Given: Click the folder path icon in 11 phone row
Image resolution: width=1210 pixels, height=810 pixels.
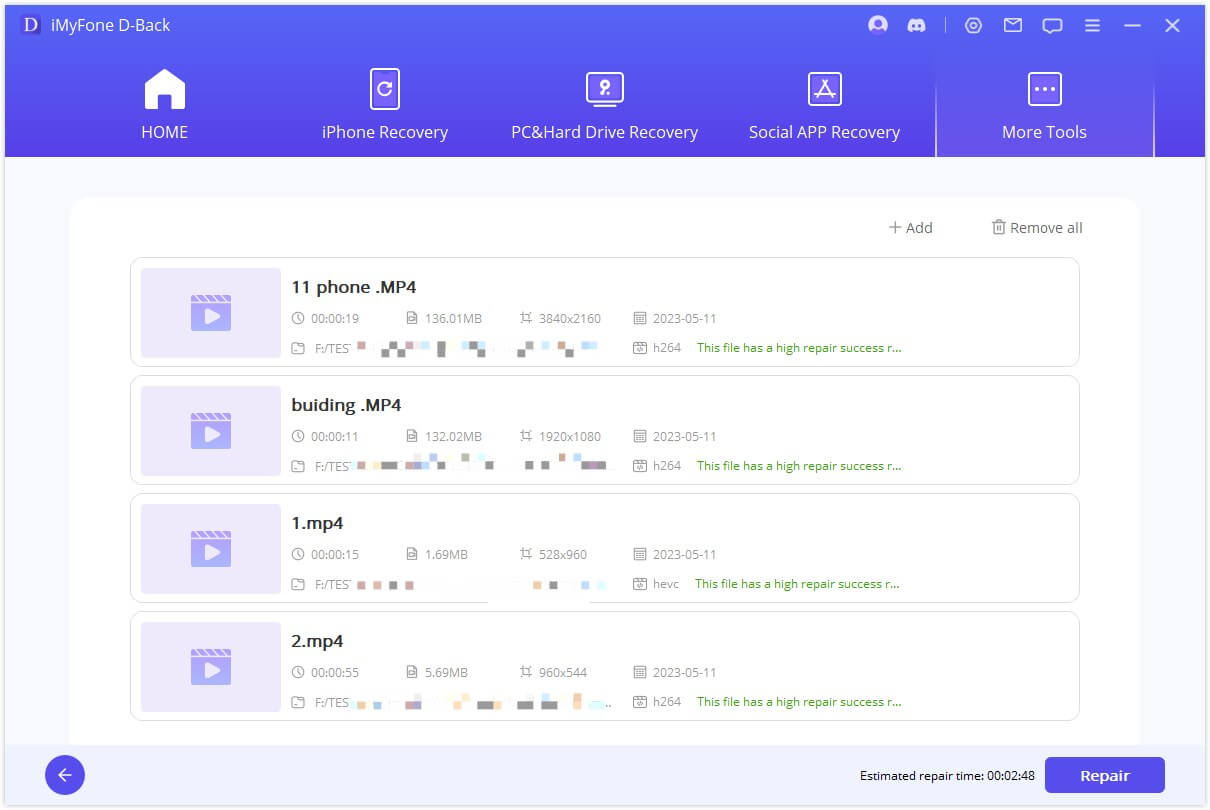Looking at the screenshot, I should tap(297, 348).
